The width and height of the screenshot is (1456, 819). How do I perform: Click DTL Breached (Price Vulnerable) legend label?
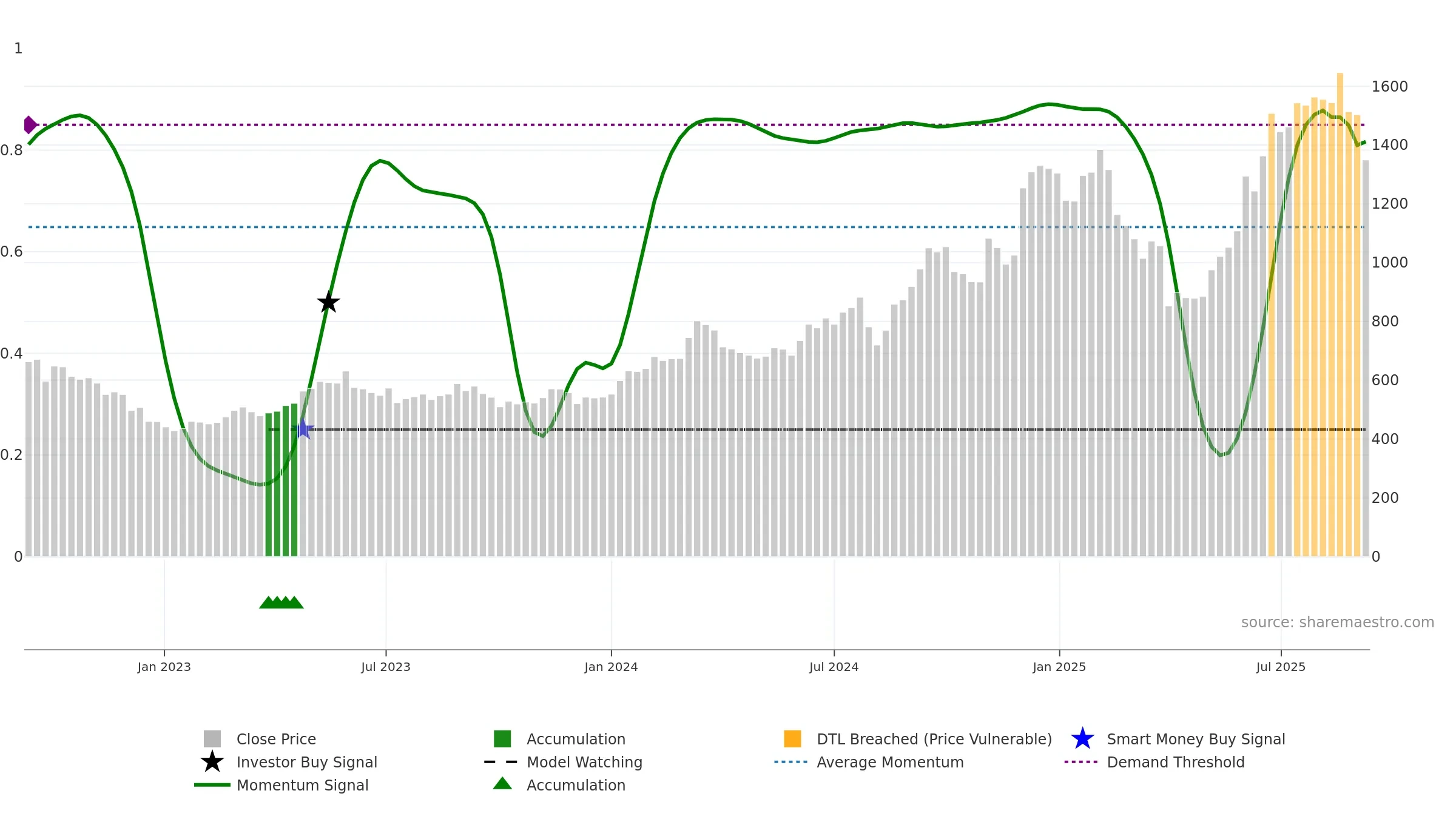tap(934, 739)
